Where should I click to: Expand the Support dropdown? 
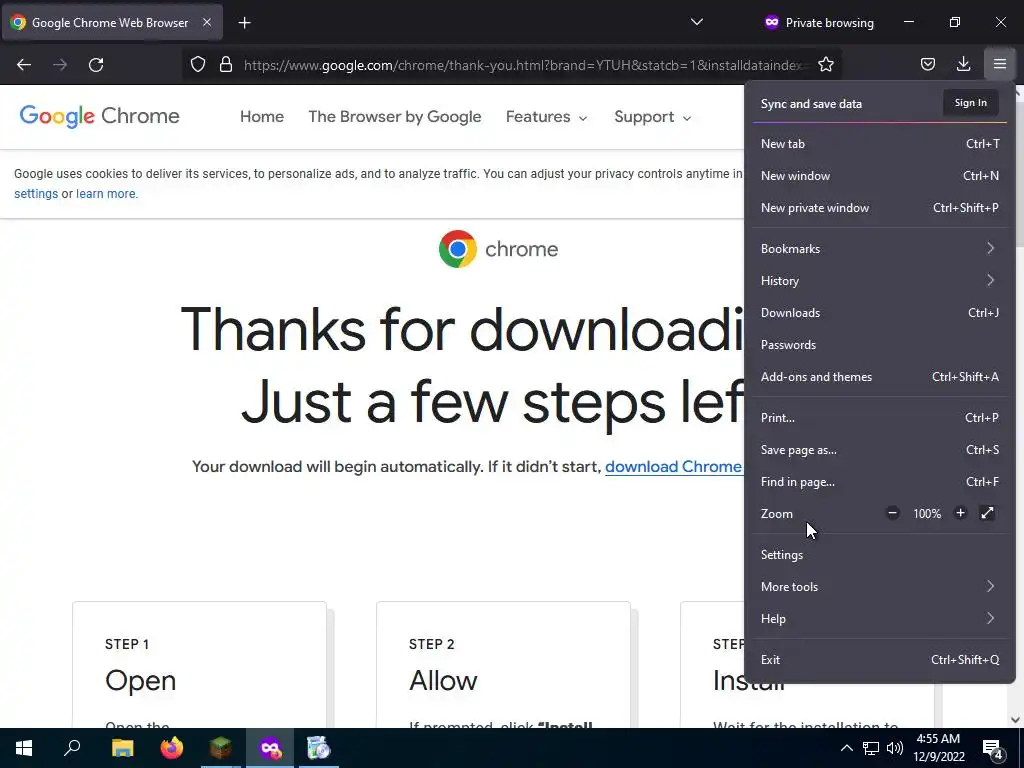[652, 117]
